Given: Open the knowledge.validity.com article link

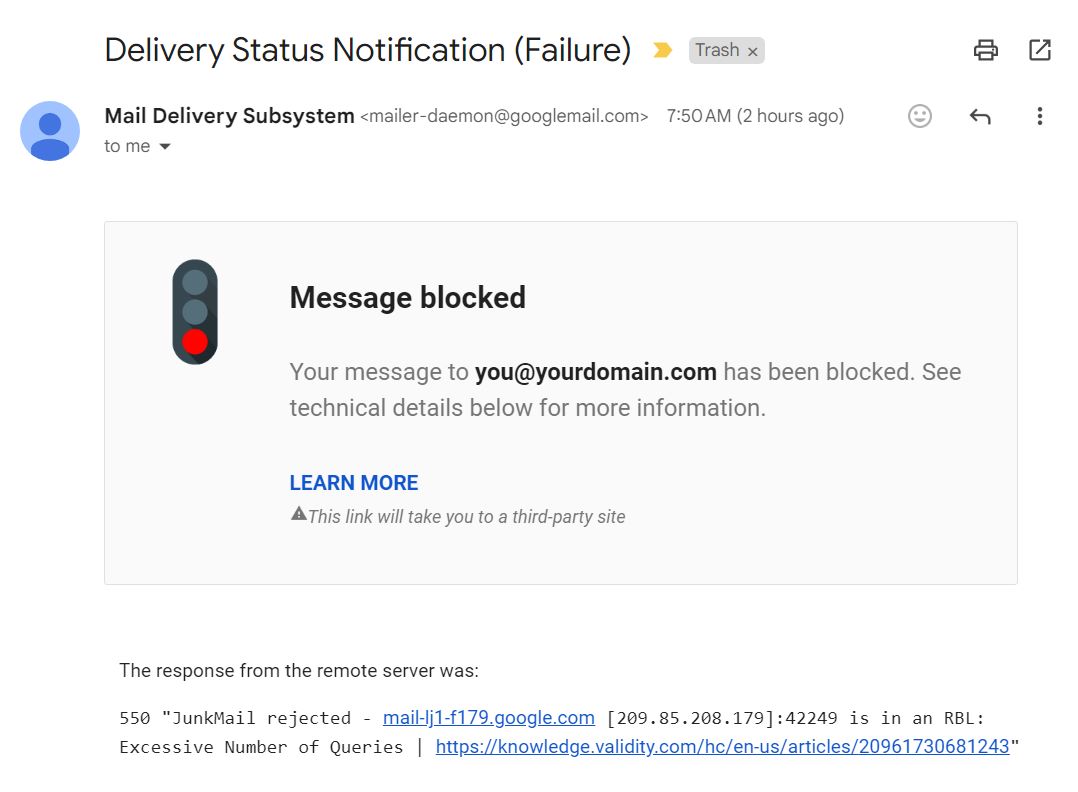Looking at the screenshot, I should click(x=723, y=747).
